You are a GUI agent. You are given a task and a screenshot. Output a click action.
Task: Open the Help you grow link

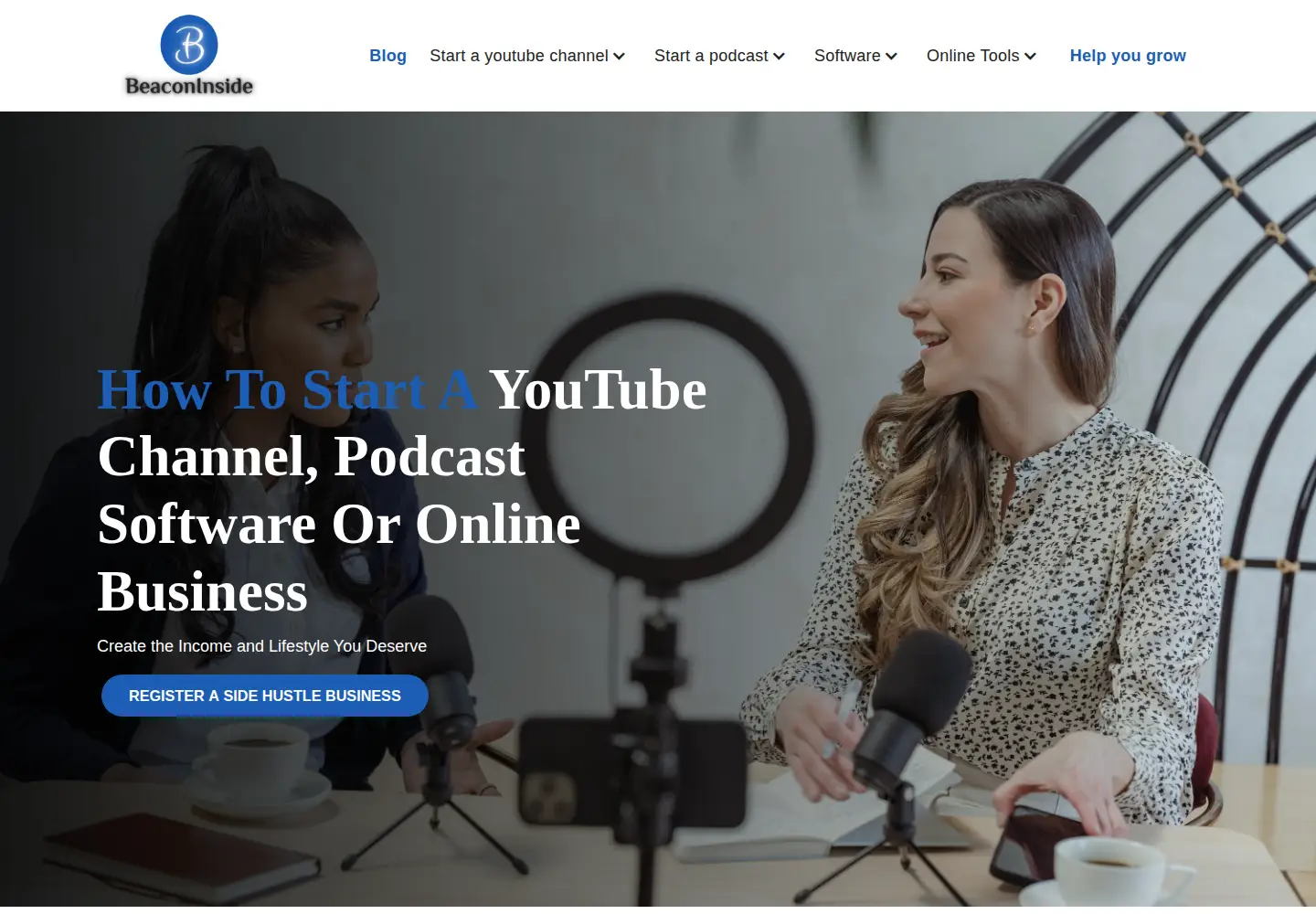tap(1128, 56)
